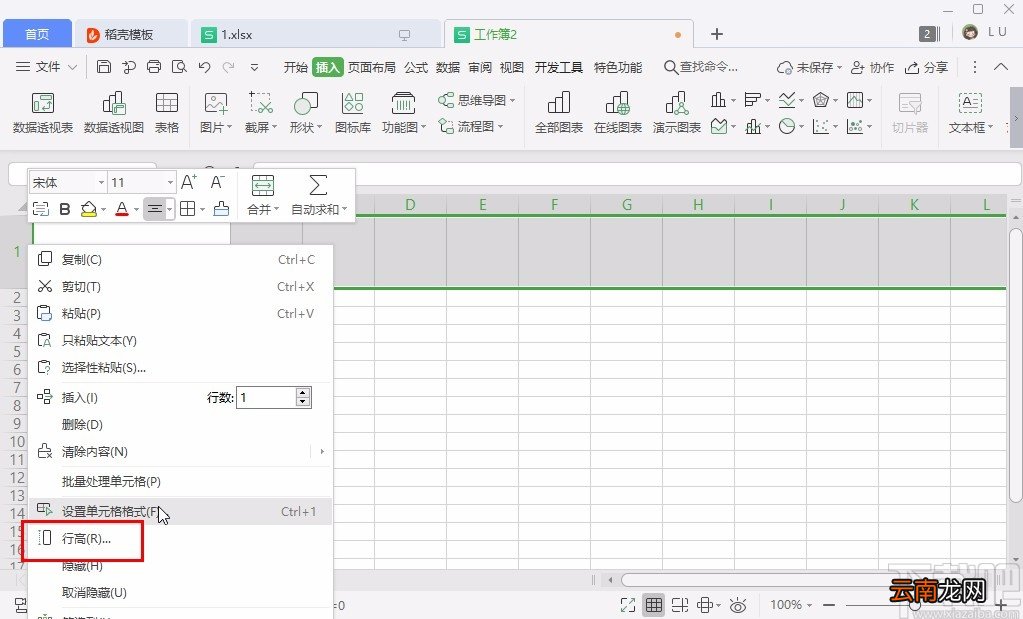Click 首页 home tab button
The height and width of the screenshot is (619, 1023).
[x=37, y=34]
